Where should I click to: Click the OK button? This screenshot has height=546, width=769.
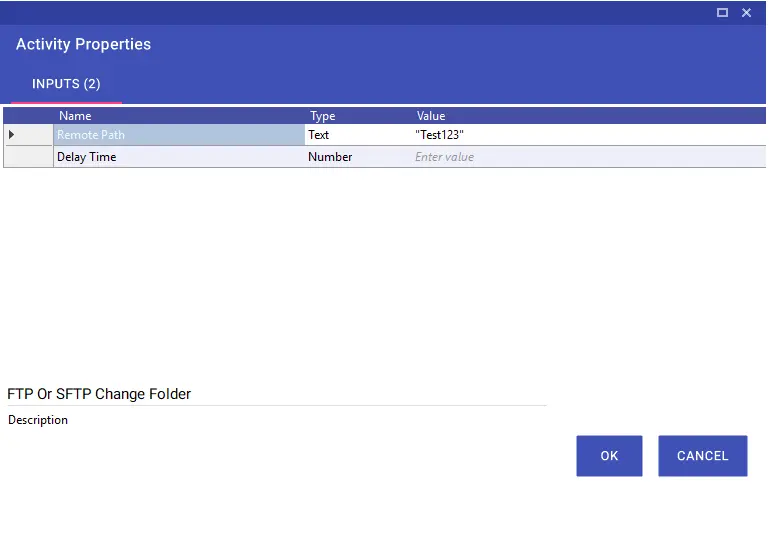(x=609, y=456)
